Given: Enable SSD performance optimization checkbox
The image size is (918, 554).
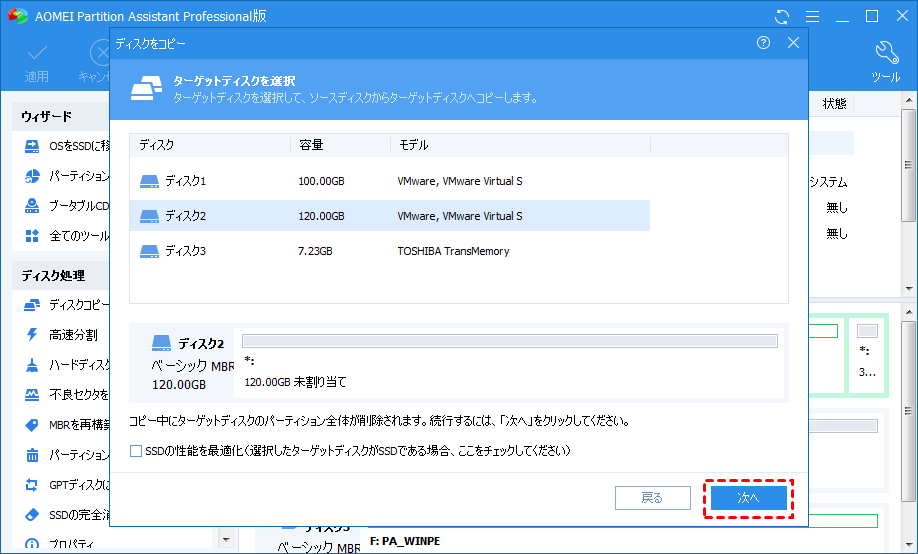Looking at the screenshot, I should pos(136,451).
